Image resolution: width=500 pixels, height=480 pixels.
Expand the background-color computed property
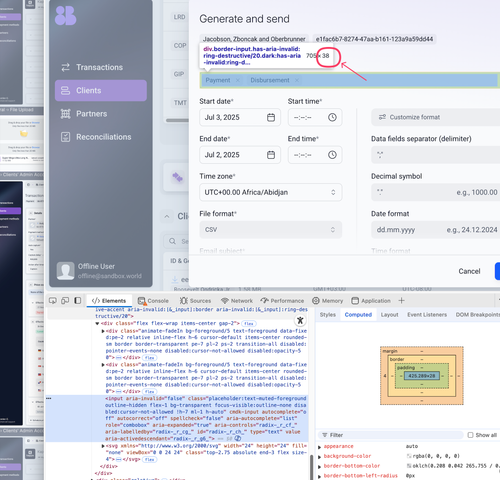tap(320, 456)
